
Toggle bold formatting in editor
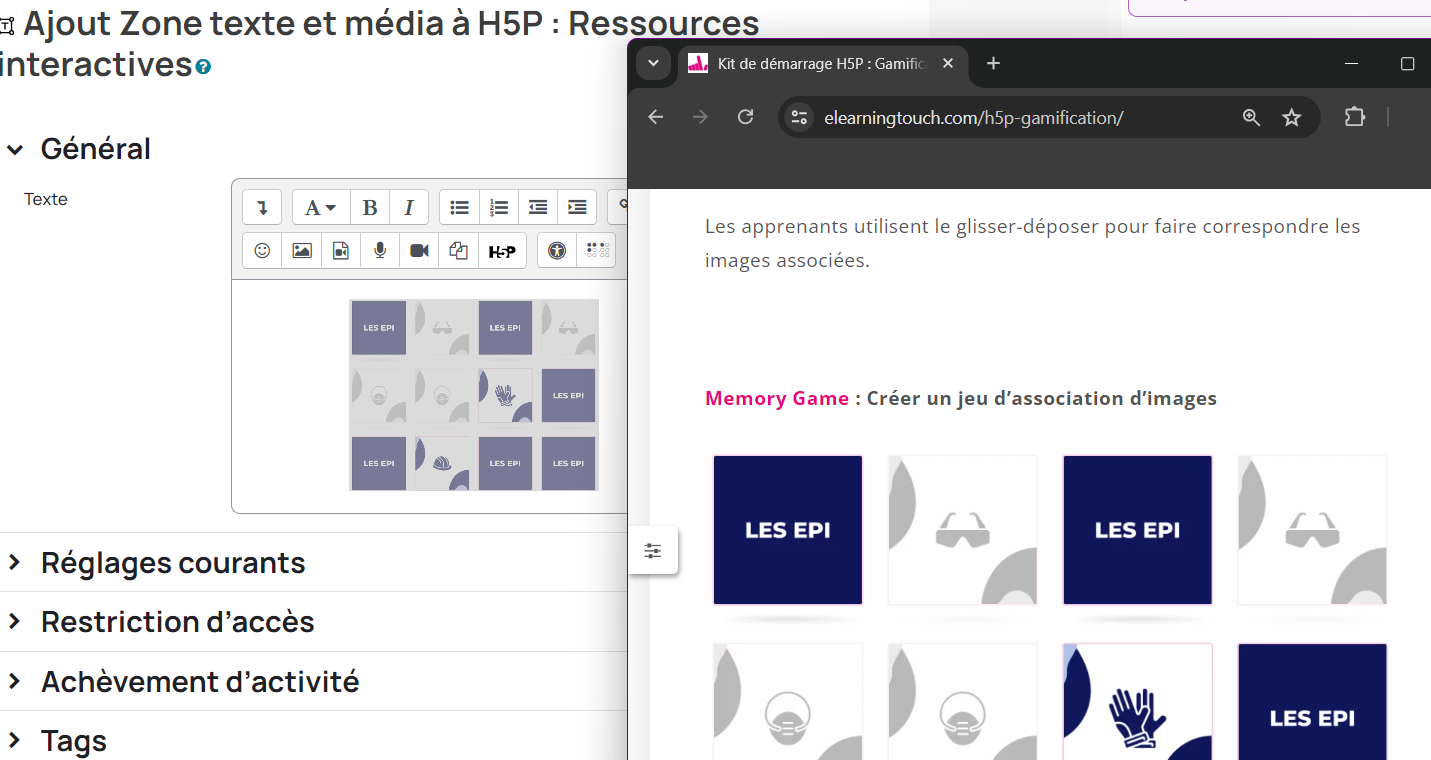[370, 208]
